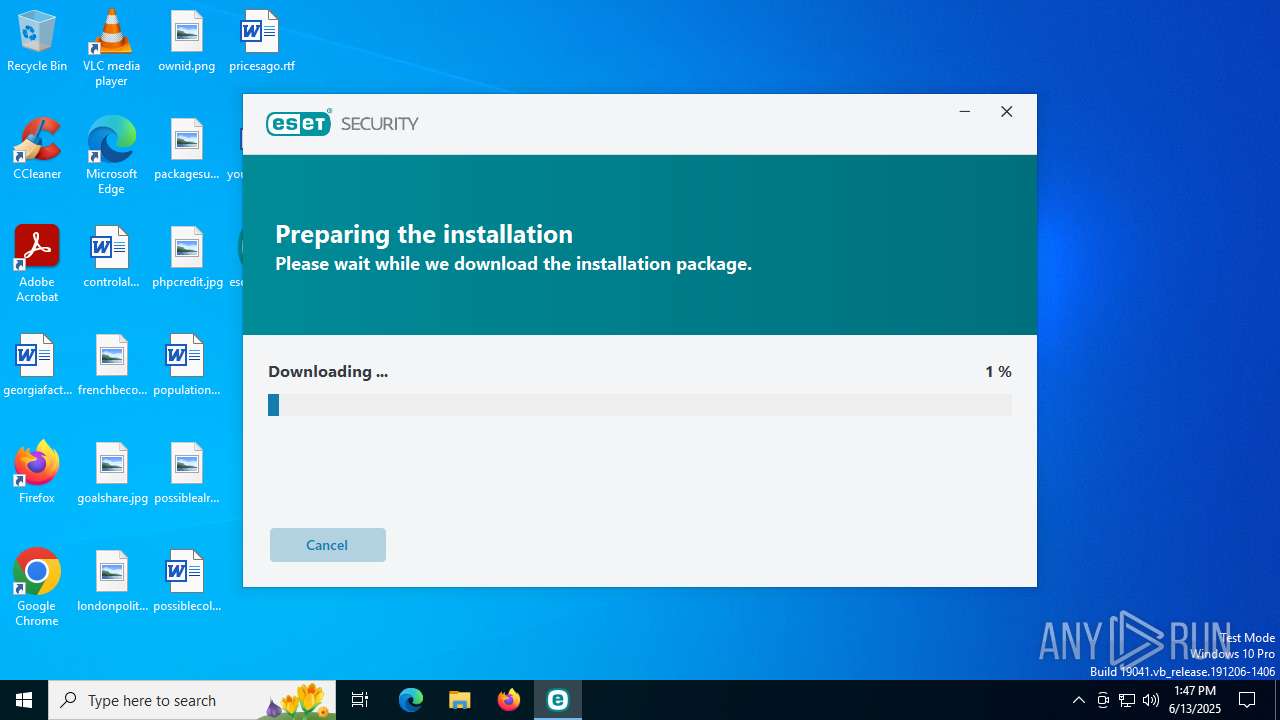Click the 'Downloading ...' status text
This screenshot has width=1280, height=720.
tap(328, 371)
